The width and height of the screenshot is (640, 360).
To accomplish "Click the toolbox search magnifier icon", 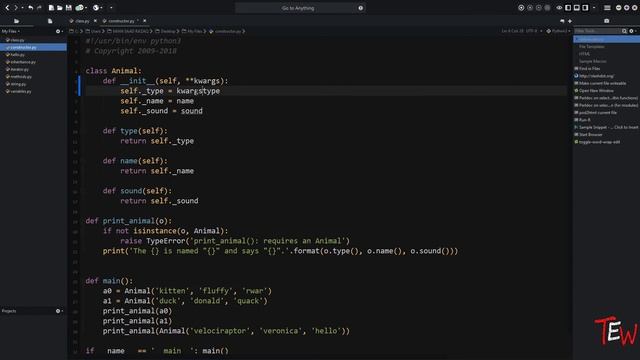I will coord(624,31).
